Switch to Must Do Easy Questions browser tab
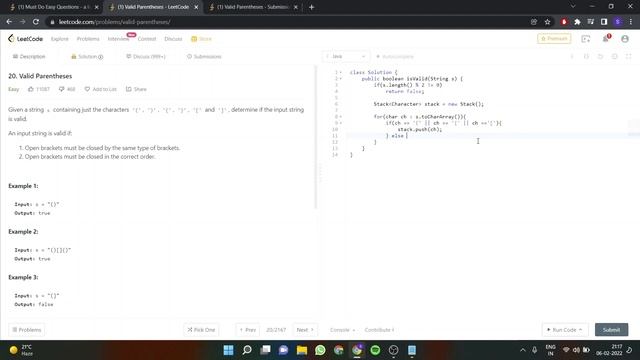 pos(54,7)
